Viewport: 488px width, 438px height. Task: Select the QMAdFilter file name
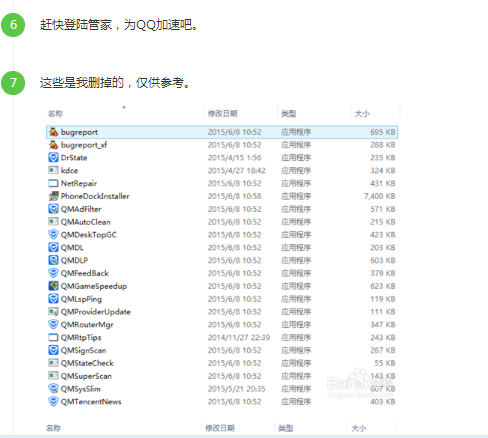pos(81,209)
